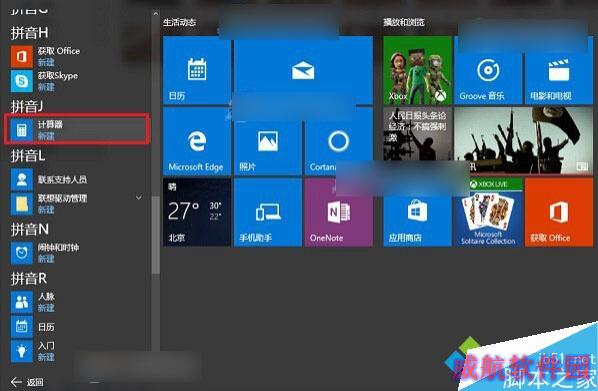Jump via 拼音J group header
Screen dimensions: 598x391
tap(27, 106)
